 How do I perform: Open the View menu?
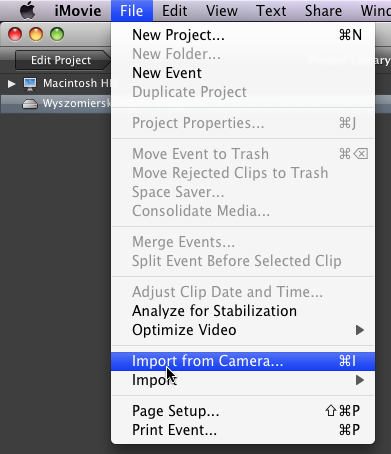(222, 11)
